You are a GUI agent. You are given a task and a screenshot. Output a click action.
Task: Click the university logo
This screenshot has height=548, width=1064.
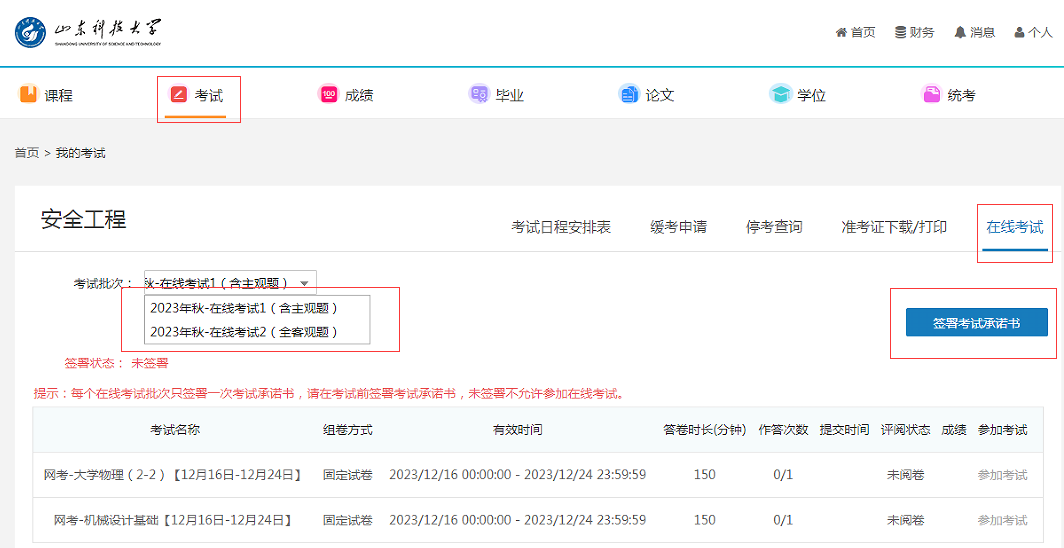(88, 32)
